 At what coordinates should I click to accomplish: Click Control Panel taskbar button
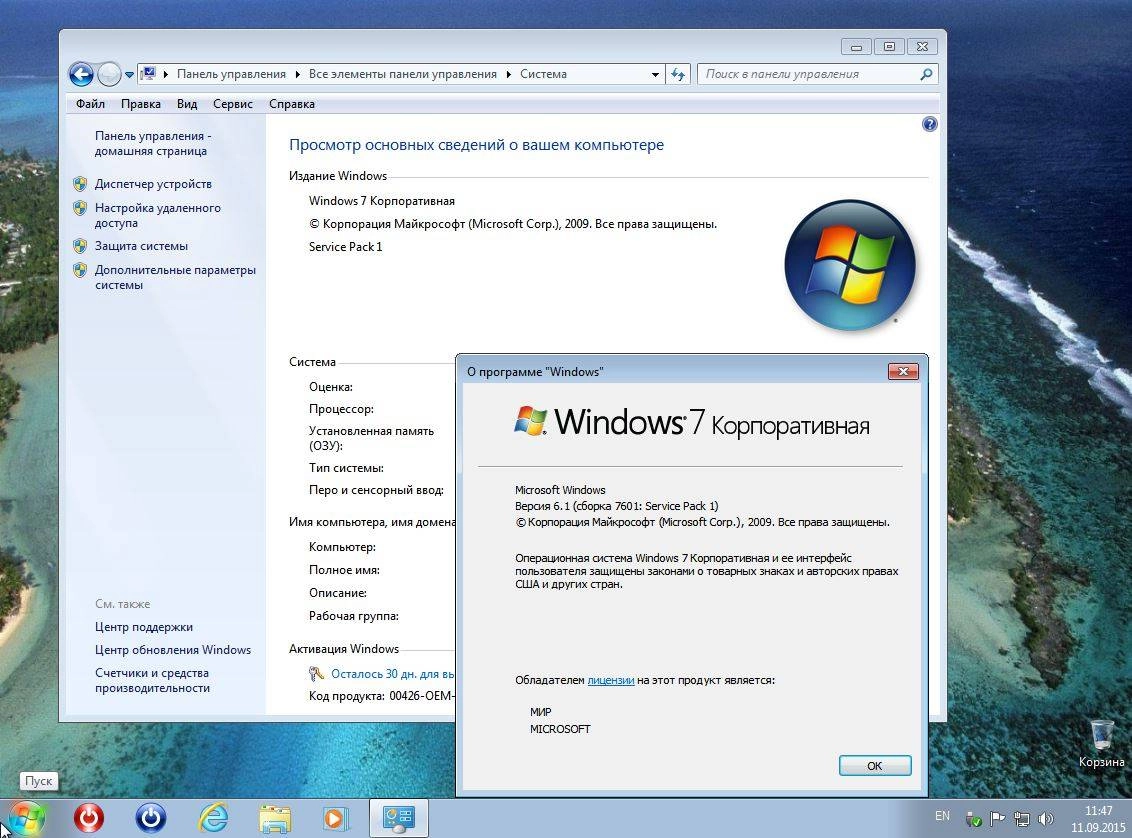(x=399, y=818)
